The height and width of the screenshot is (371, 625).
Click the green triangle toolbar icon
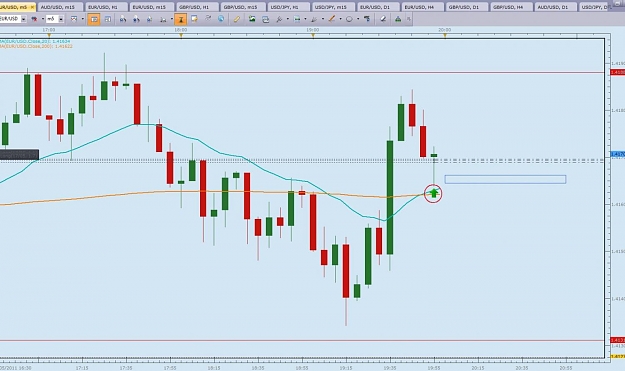click(x=398, y=19)
